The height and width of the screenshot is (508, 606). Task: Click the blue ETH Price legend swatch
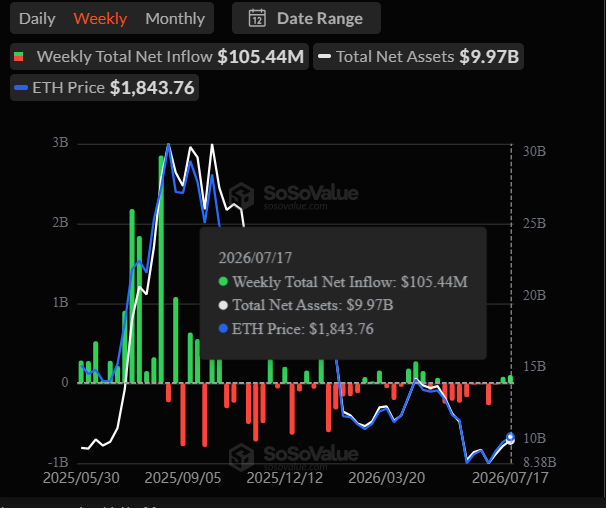point(21,88)
